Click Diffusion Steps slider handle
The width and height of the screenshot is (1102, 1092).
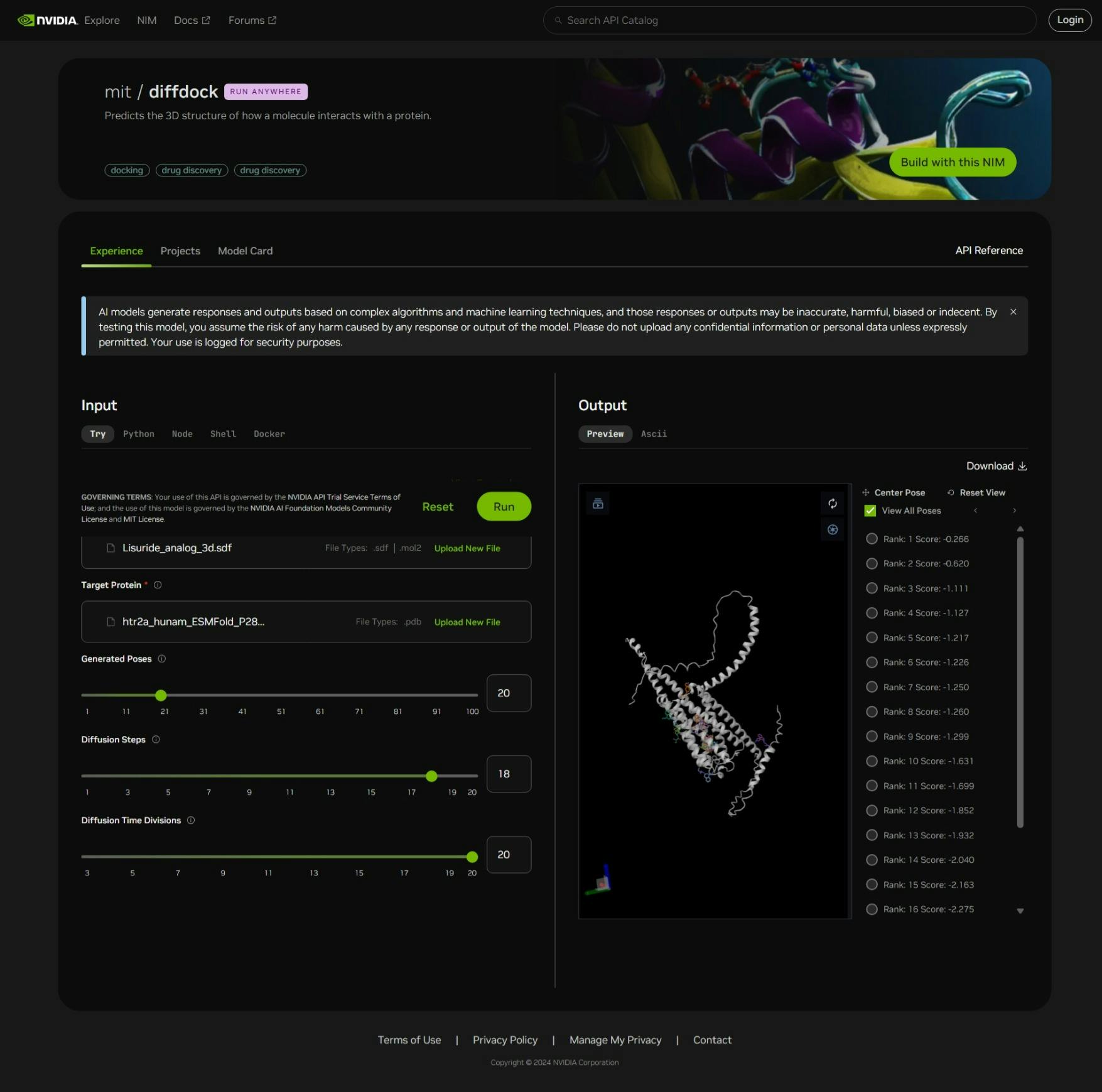point(431,776)
